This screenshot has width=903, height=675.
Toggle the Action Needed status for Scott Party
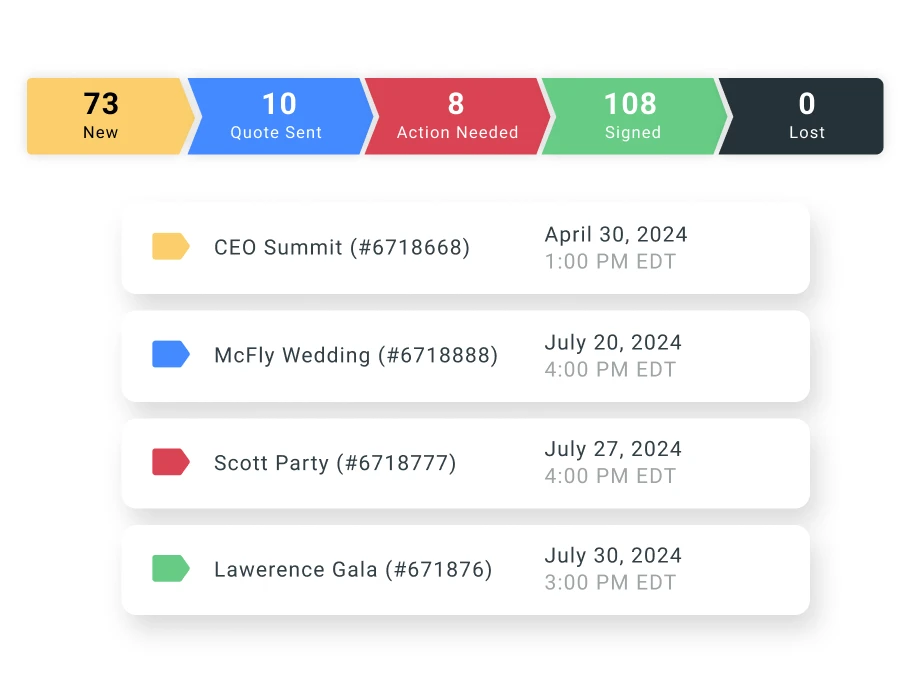[x=170, y=461]
